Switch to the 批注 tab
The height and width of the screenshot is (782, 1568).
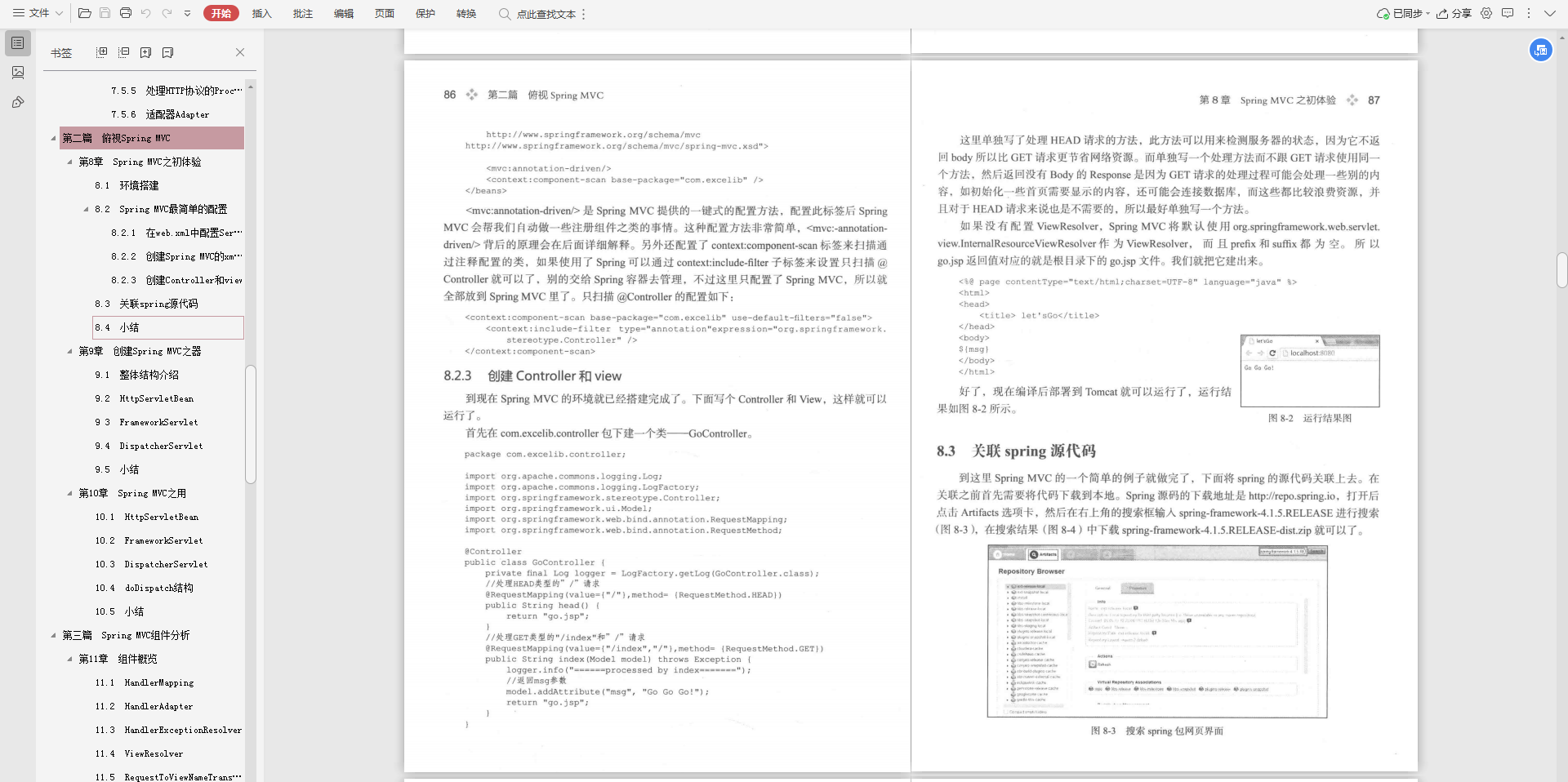coord(302,14)
